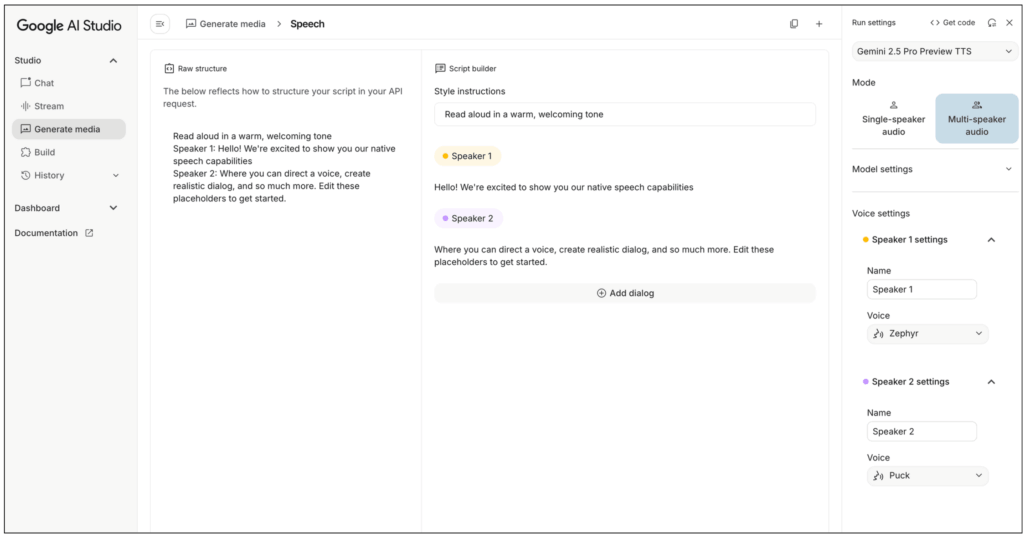Click the copy icon in the header

point(794,24)
